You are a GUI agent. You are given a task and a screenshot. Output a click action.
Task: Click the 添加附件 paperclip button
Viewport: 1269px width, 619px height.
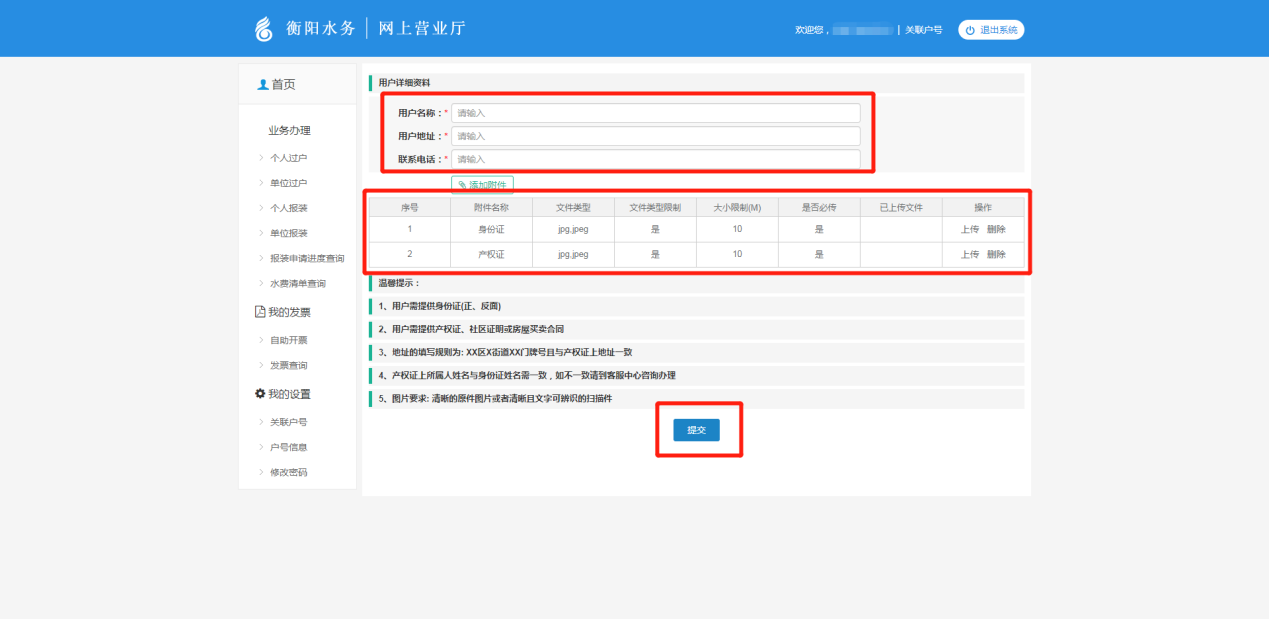point(482,185)
